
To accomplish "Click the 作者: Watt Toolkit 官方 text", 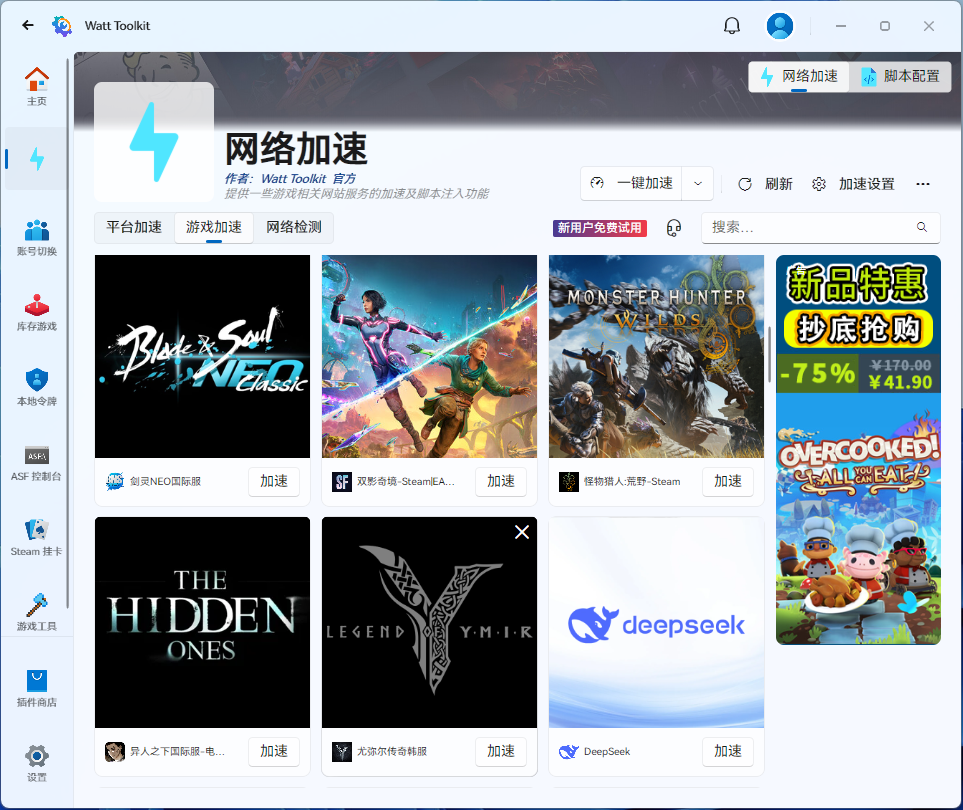I will pyautogui.click(x=290, y=179).
